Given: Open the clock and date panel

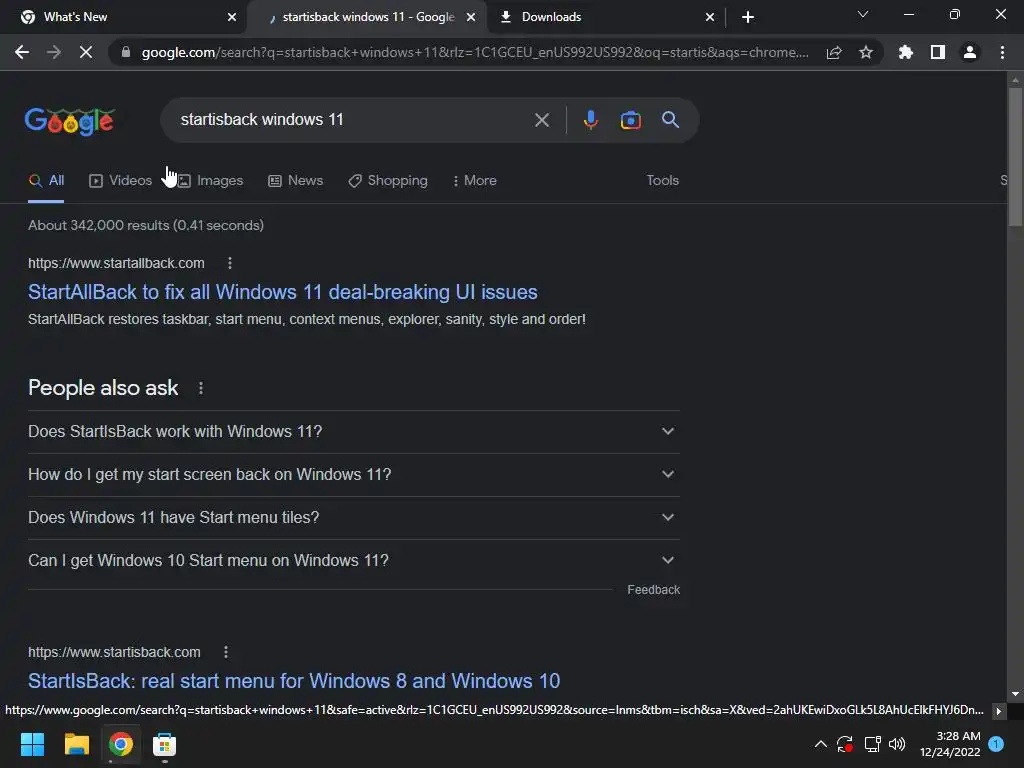Looking at the screenshot, I should tap(950, 744).
